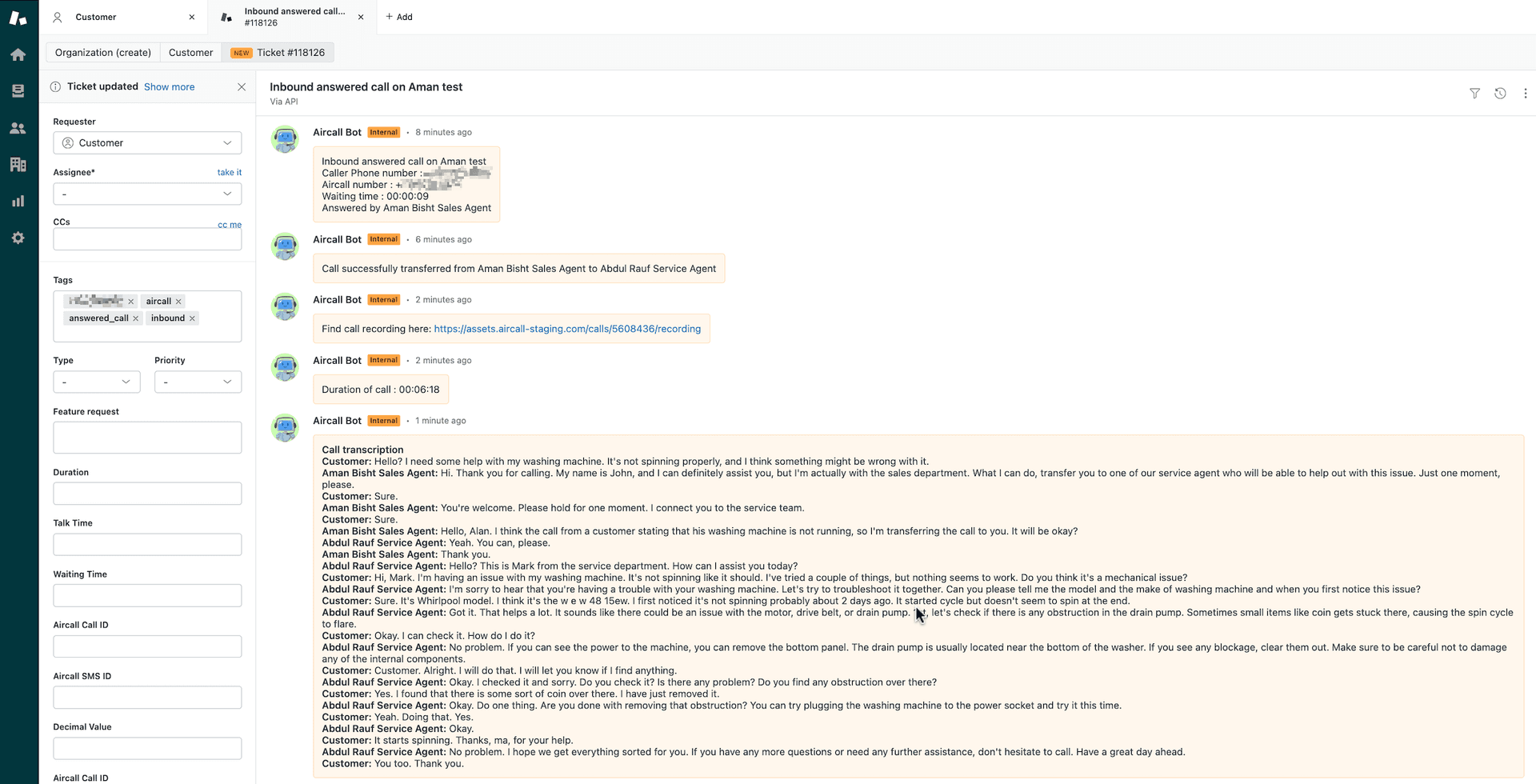
Task: Remove the answered_call tag
Action: pyautogui.click(x=136, y=318)
